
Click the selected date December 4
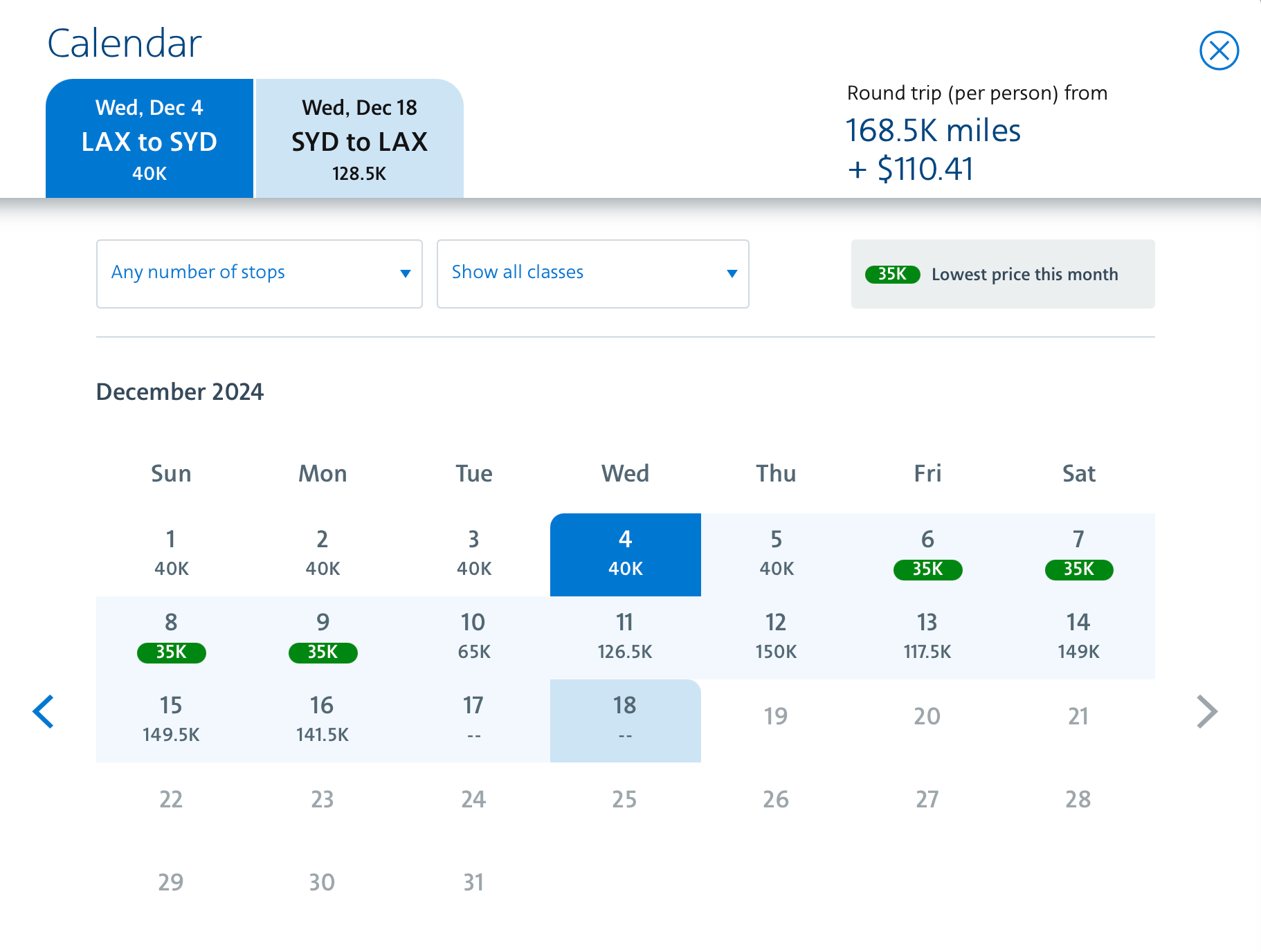(625, 554)
